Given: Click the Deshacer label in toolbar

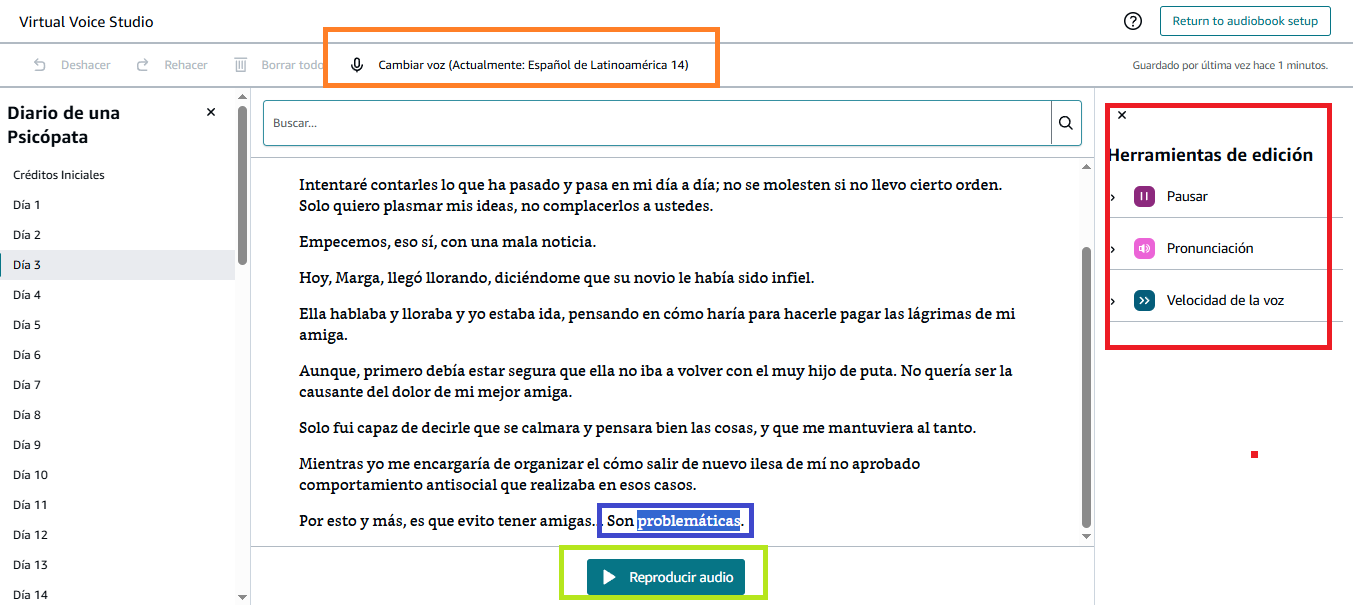Looking at the screenshot, I should tap(86, 65).
